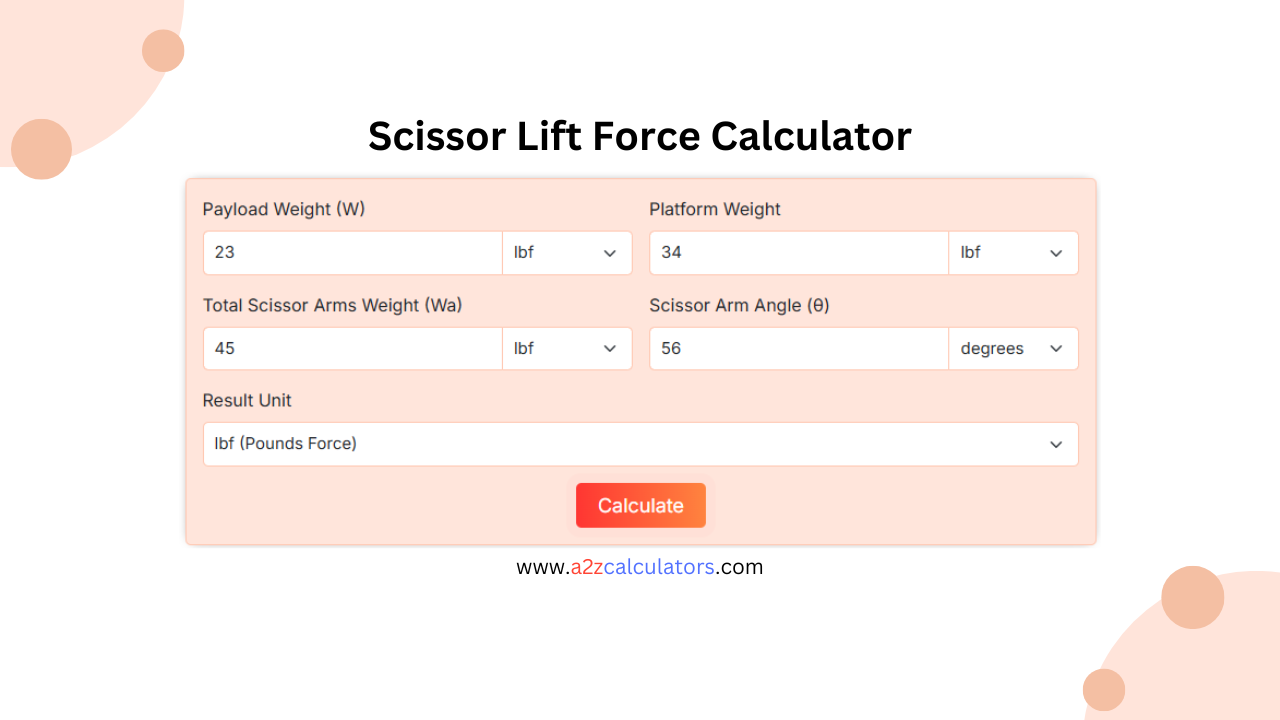
Task: Open the degrees dropdown for Scissor Arm Angle
Action: [x=1013, y=348]
